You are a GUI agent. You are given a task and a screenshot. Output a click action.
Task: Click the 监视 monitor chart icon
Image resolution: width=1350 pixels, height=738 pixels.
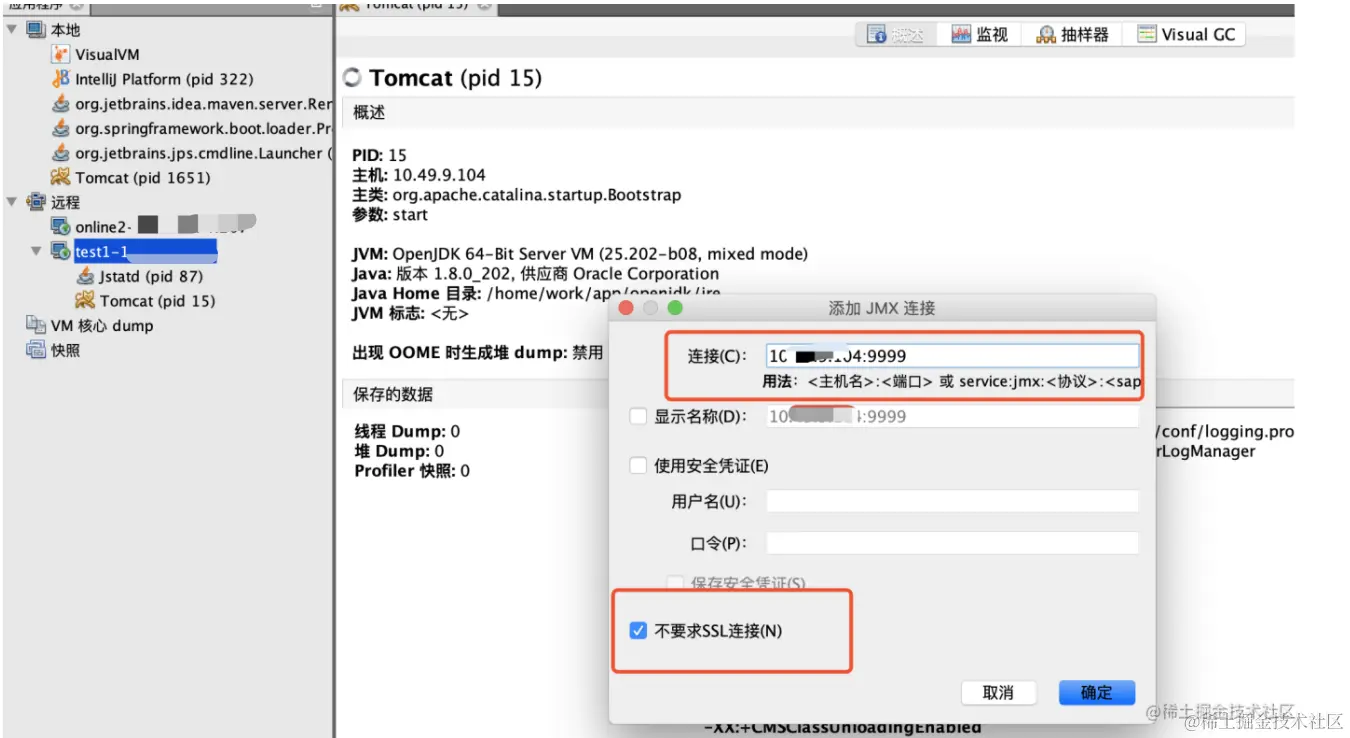(x=961, y=35)
